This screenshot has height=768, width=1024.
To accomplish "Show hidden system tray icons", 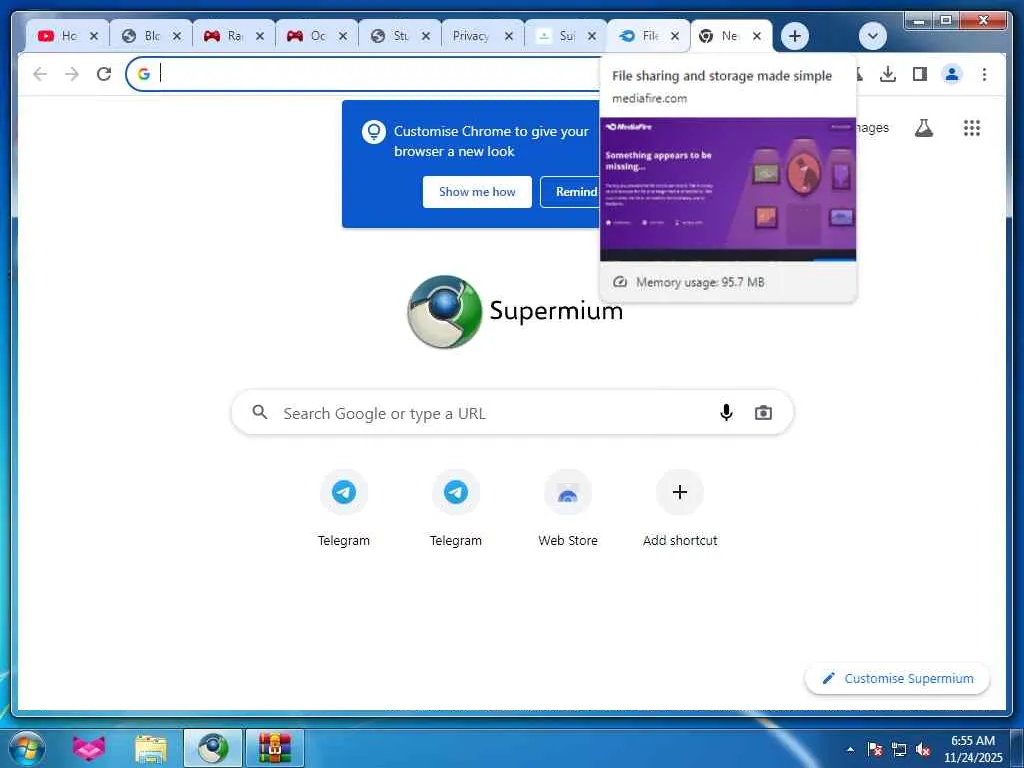I will click(850, 749).
